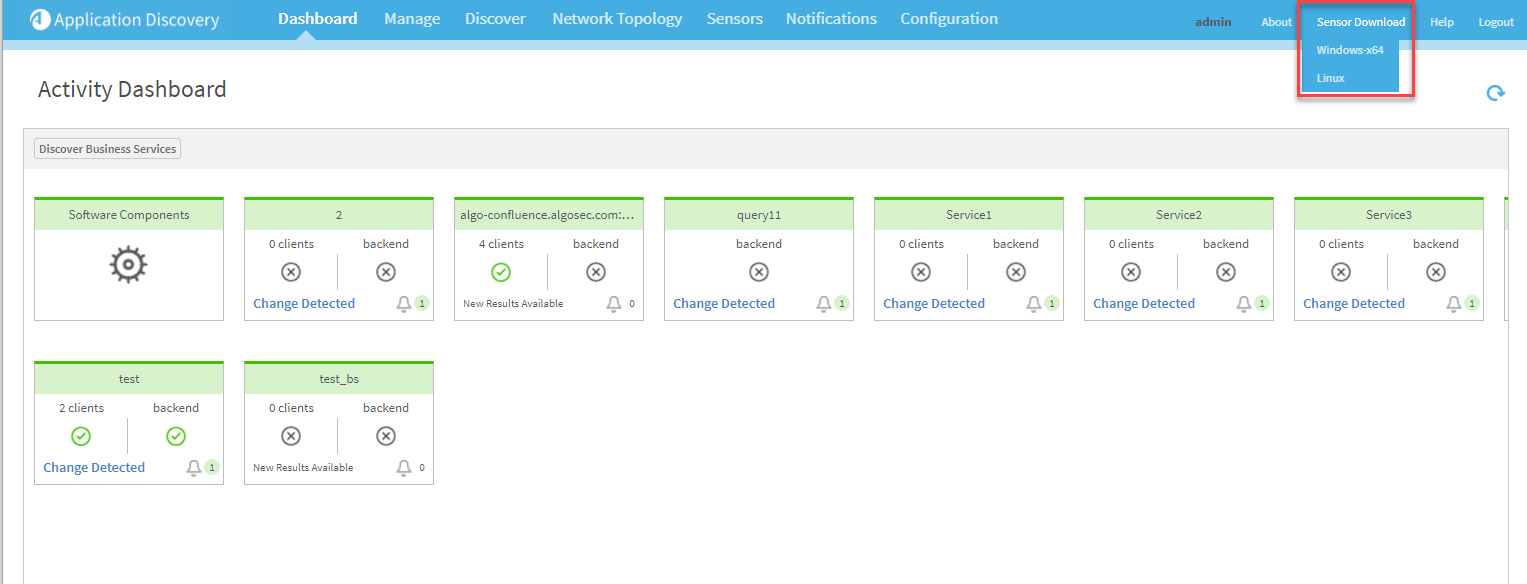The image size is (1527, 584).
Task: Click the clients status icon in Service2 card
Action: pyautogui.click(x=1130, y=272)
